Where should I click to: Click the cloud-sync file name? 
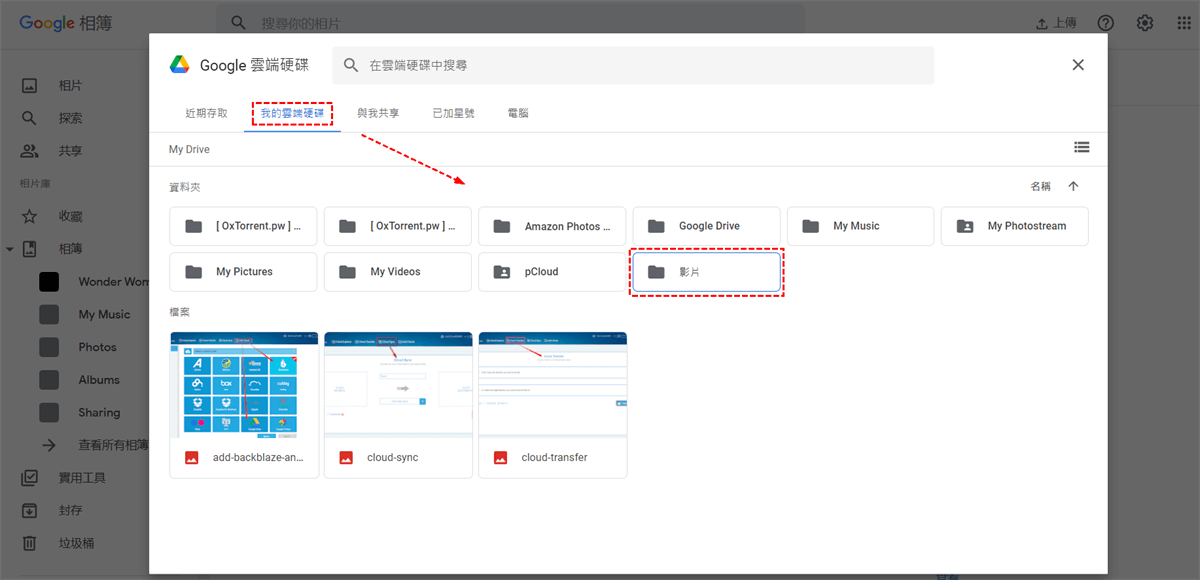(x=393, y=457)
